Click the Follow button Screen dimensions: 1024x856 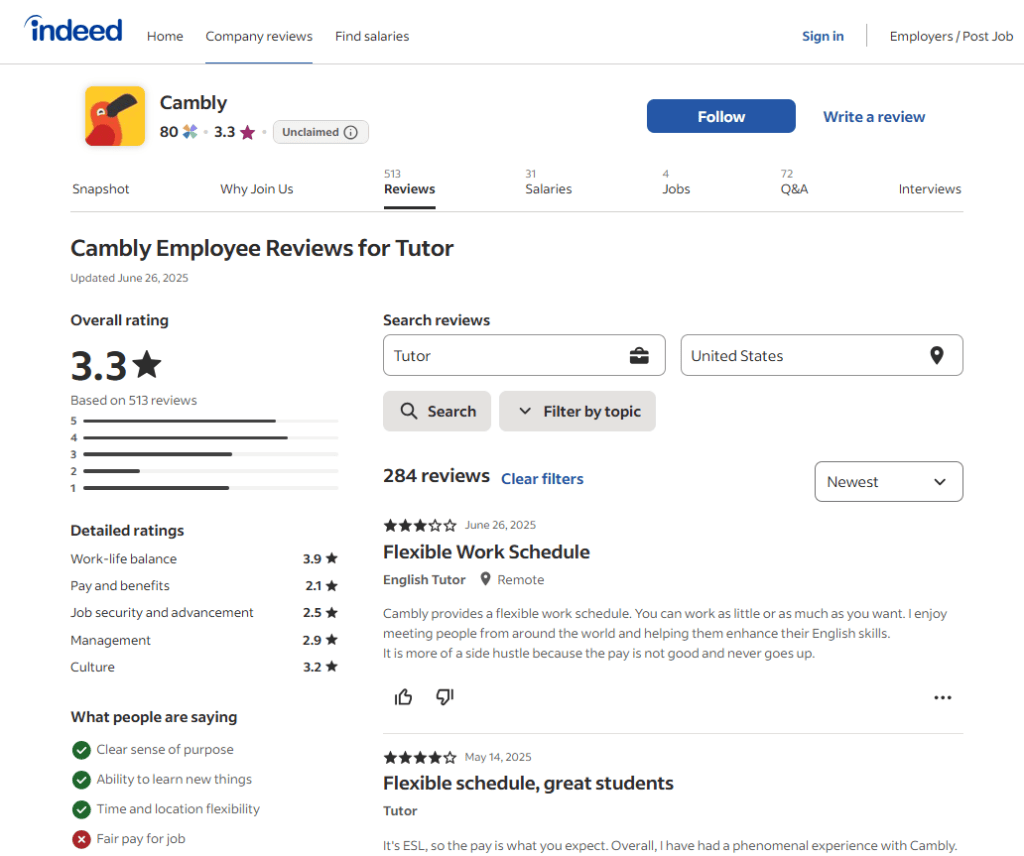click(721, 117)
